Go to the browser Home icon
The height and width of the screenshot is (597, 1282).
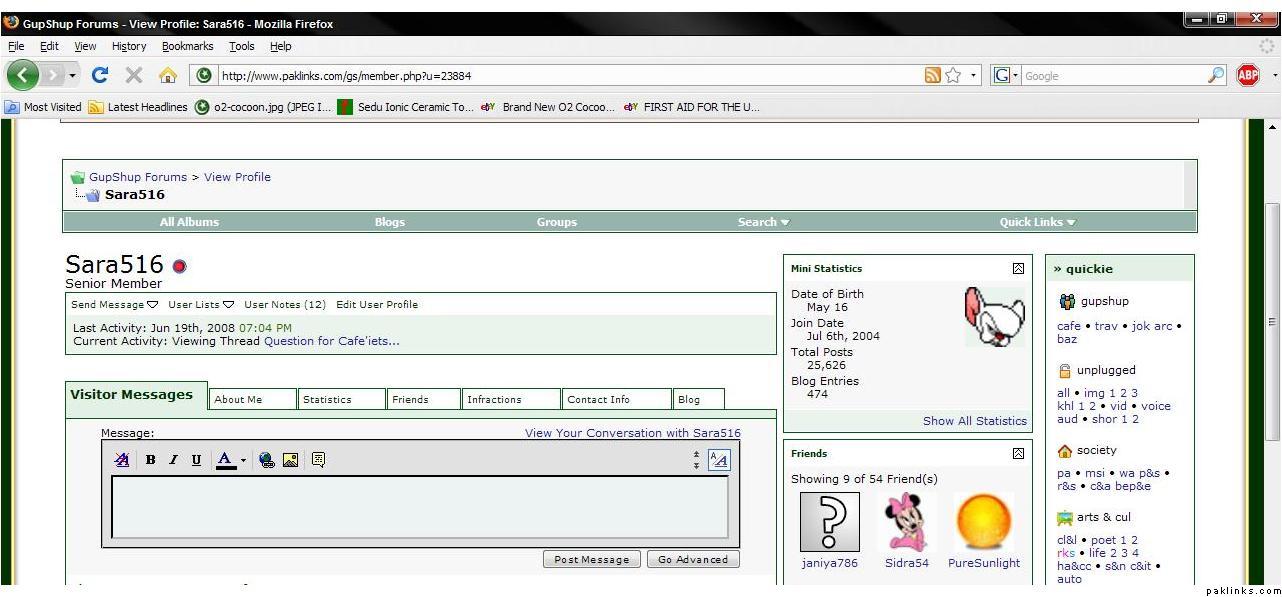[x=167, y=75]
